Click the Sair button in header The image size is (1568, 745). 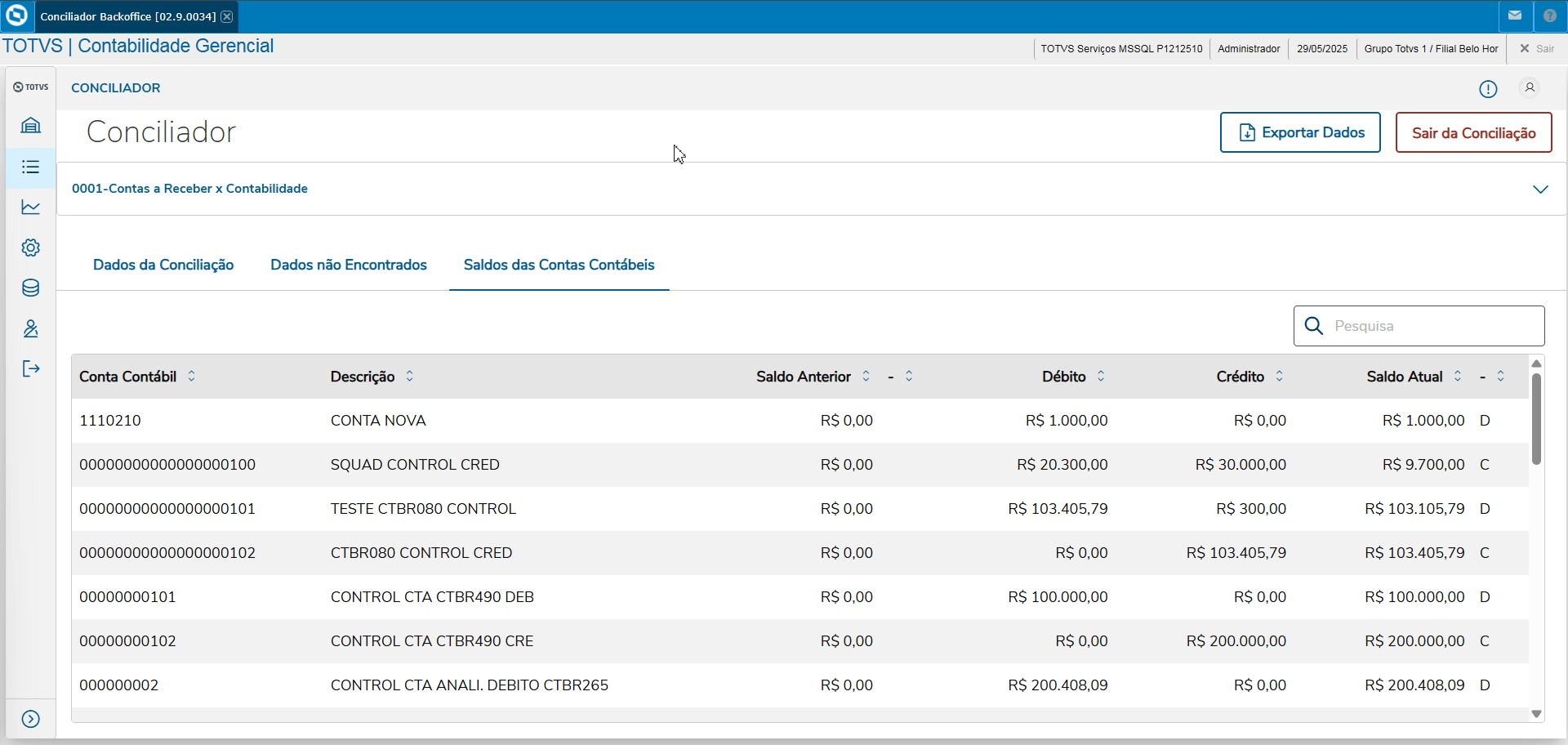(x=1537, y=49)
